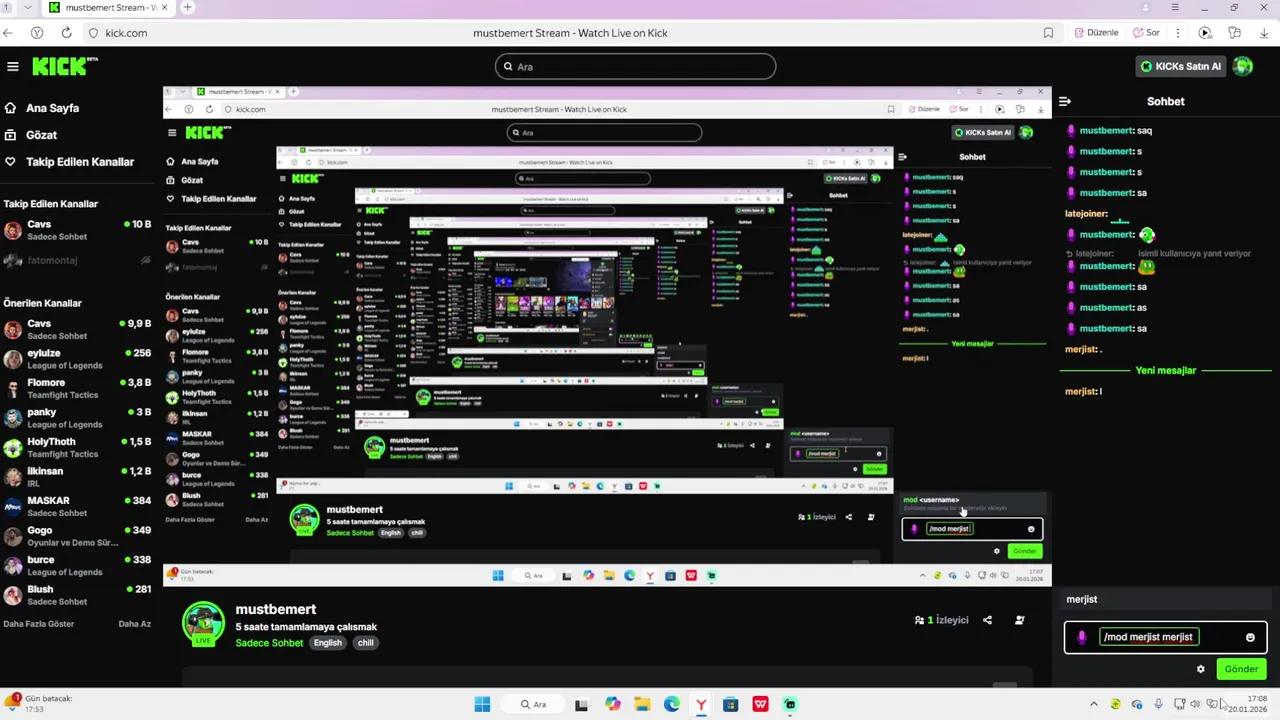Collapse the Sohbet chat panel
The width and height of the screenshot is (1280, 720).
[1065, 101]
